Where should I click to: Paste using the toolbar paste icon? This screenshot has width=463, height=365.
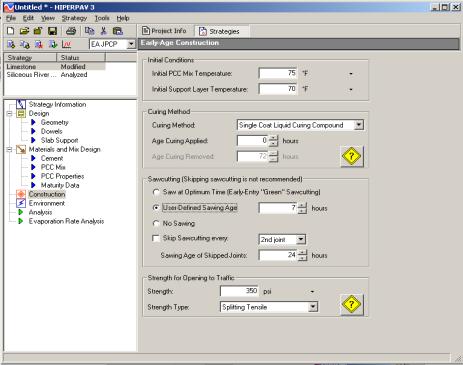[118, 31]
